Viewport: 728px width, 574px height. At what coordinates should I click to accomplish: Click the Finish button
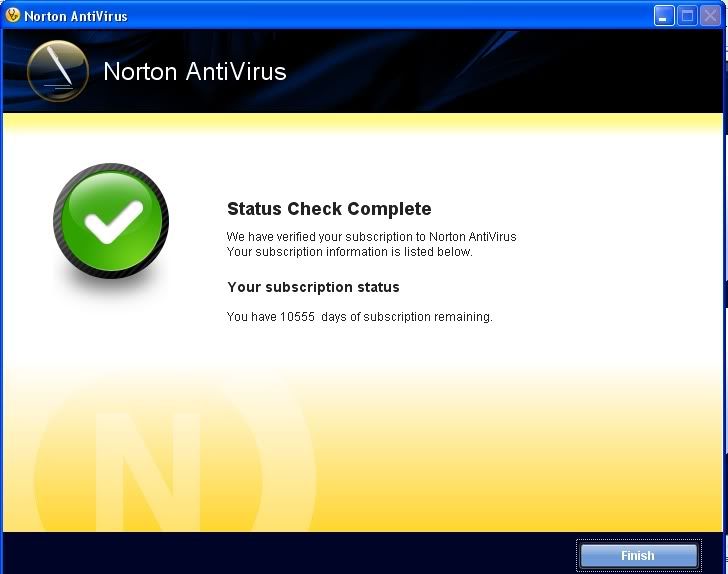(x=639, y=555)
